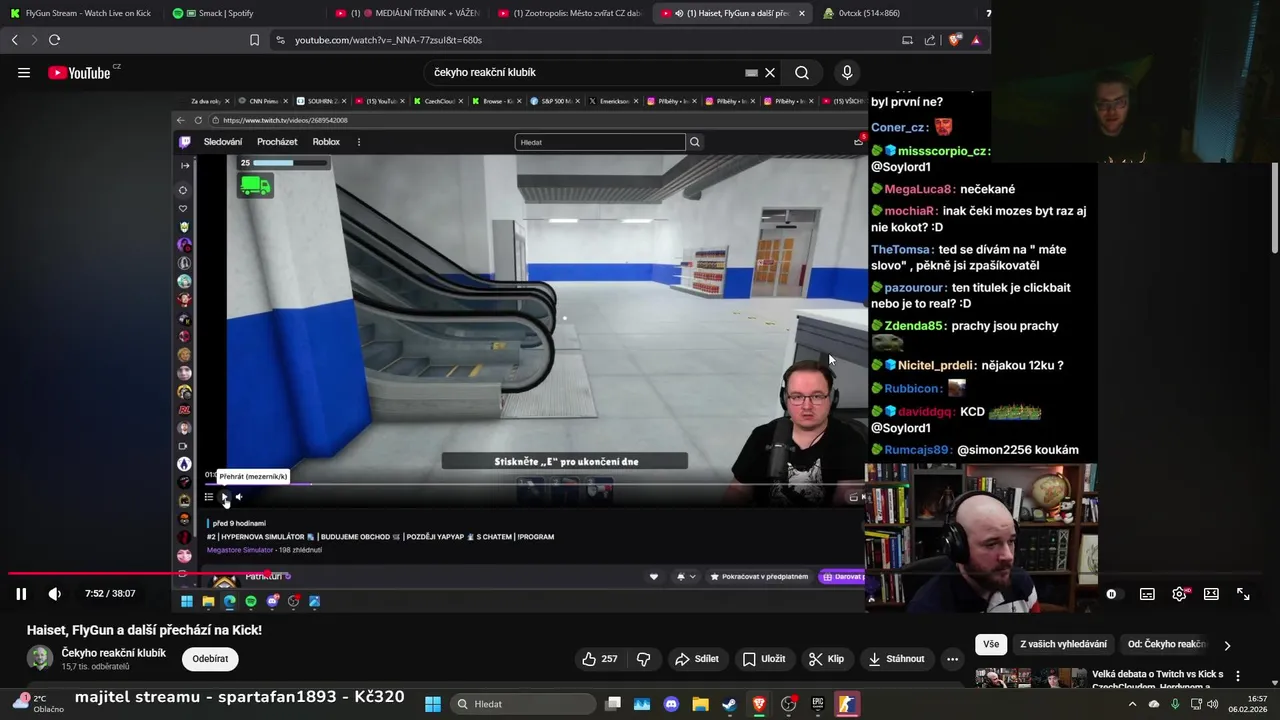The width and height of the screenshot is (1280, 720).
Task: Open Velká debata o Twitch vs Kick video
Action: [x=1157, y=679]
